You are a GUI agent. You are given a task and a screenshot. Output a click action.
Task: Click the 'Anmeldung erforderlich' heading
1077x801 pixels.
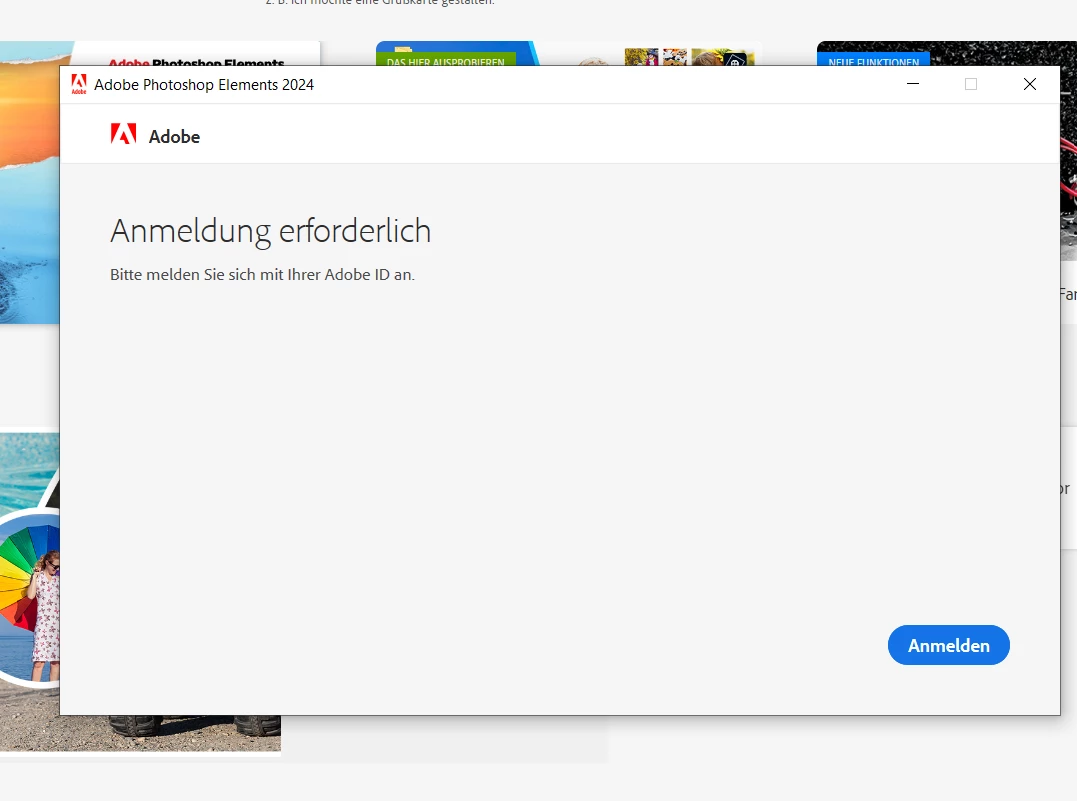(271, 231)
